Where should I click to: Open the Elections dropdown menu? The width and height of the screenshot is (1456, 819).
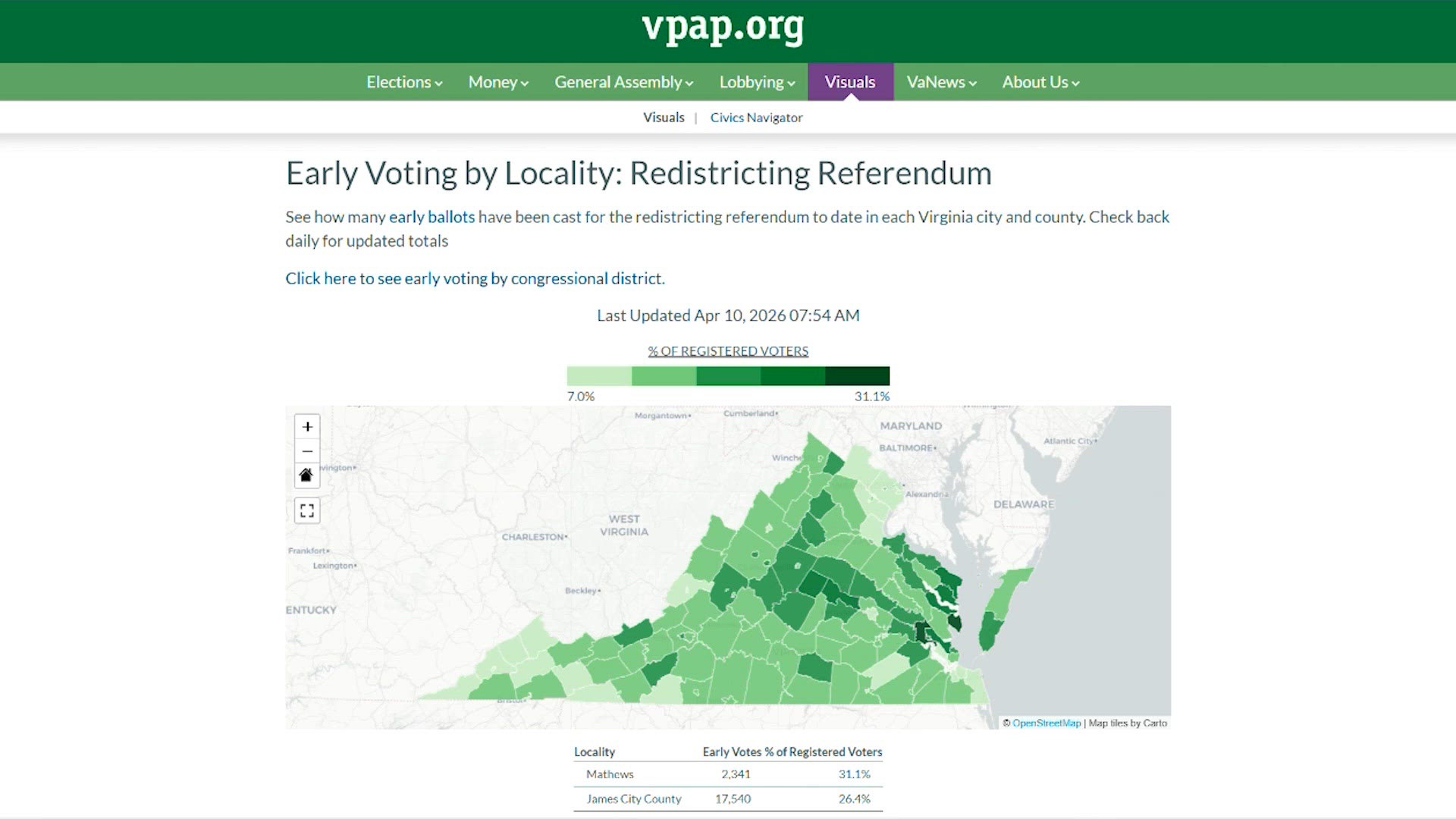pos(403,82)
